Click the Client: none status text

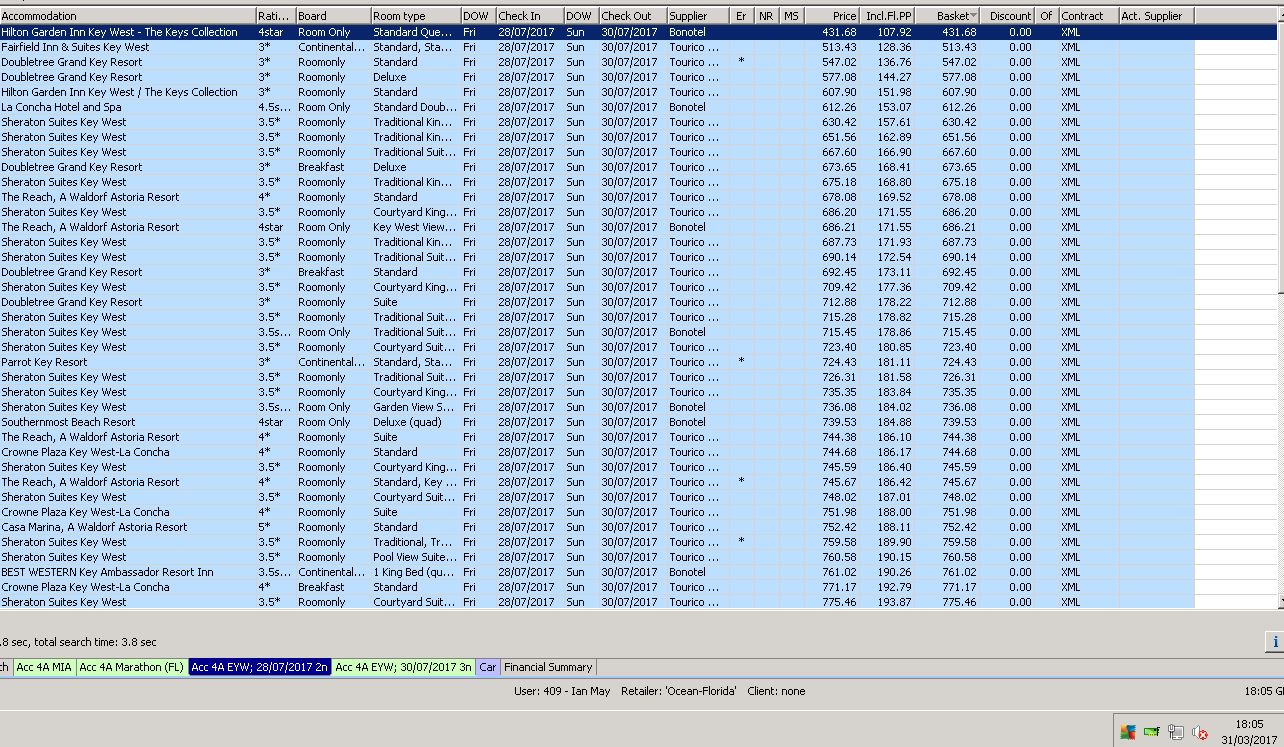point(776,691)
